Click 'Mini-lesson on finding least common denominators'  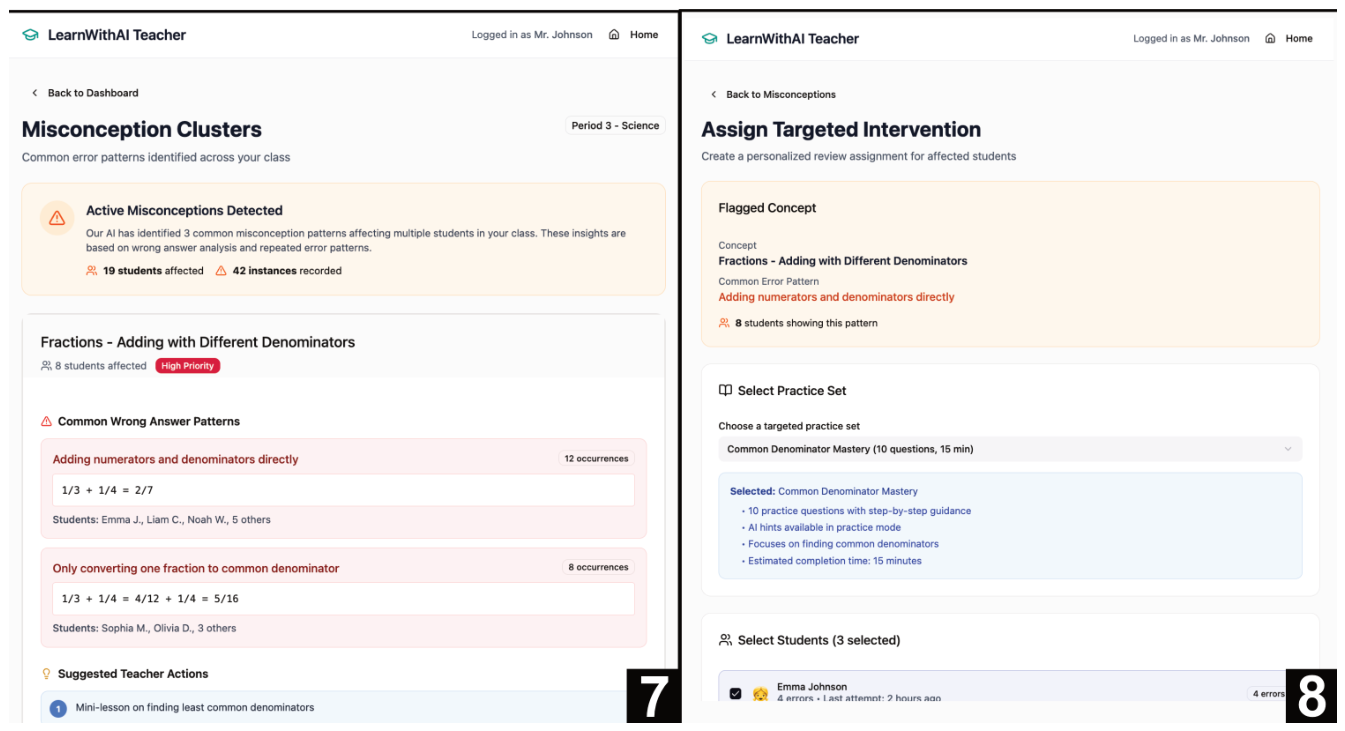(195, 707)
